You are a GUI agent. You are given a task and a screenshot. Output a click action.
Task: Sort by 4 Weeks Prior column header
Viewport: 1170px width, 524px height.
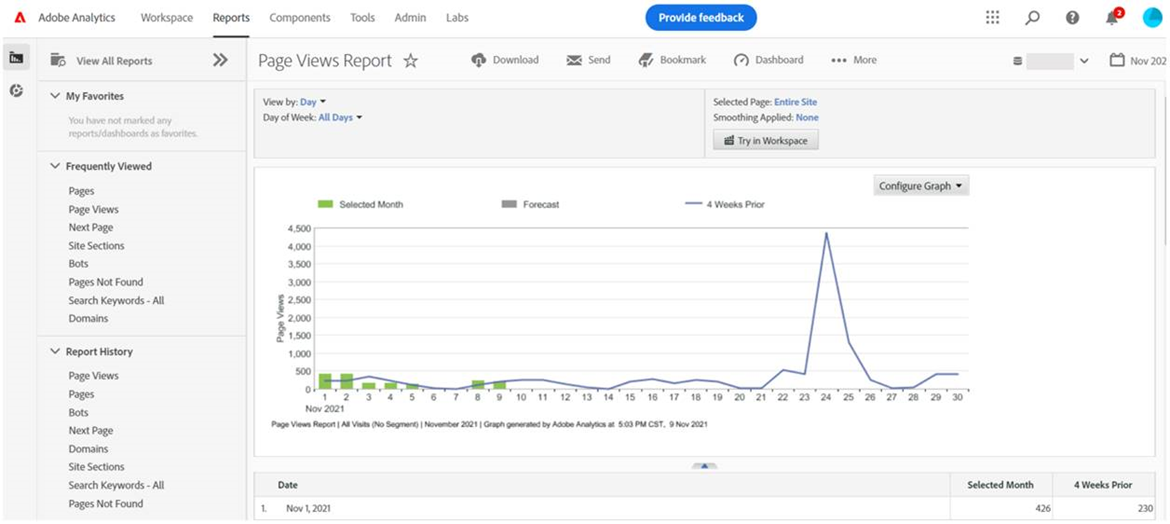[1104, 484]
